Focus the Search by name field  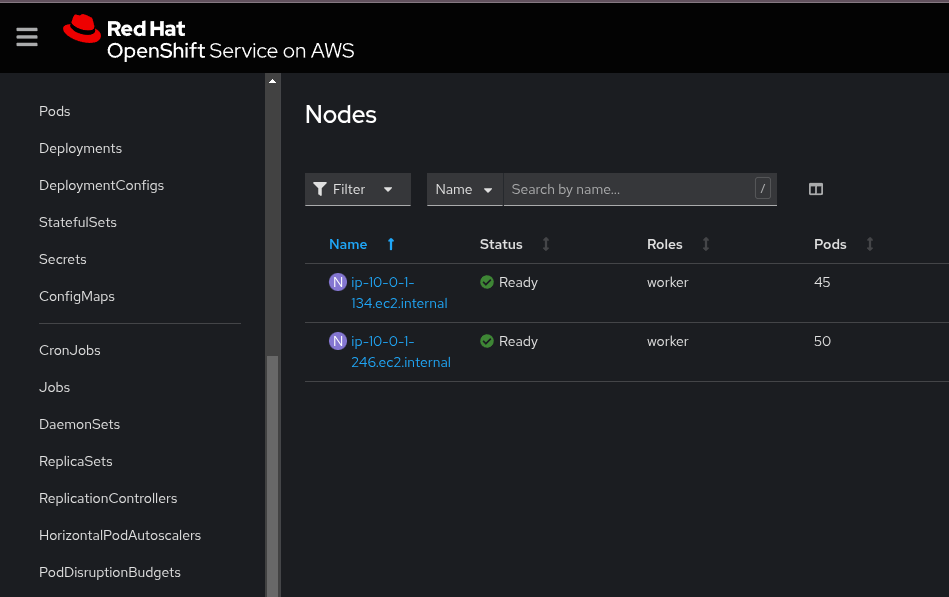click(x=630, y=189)
